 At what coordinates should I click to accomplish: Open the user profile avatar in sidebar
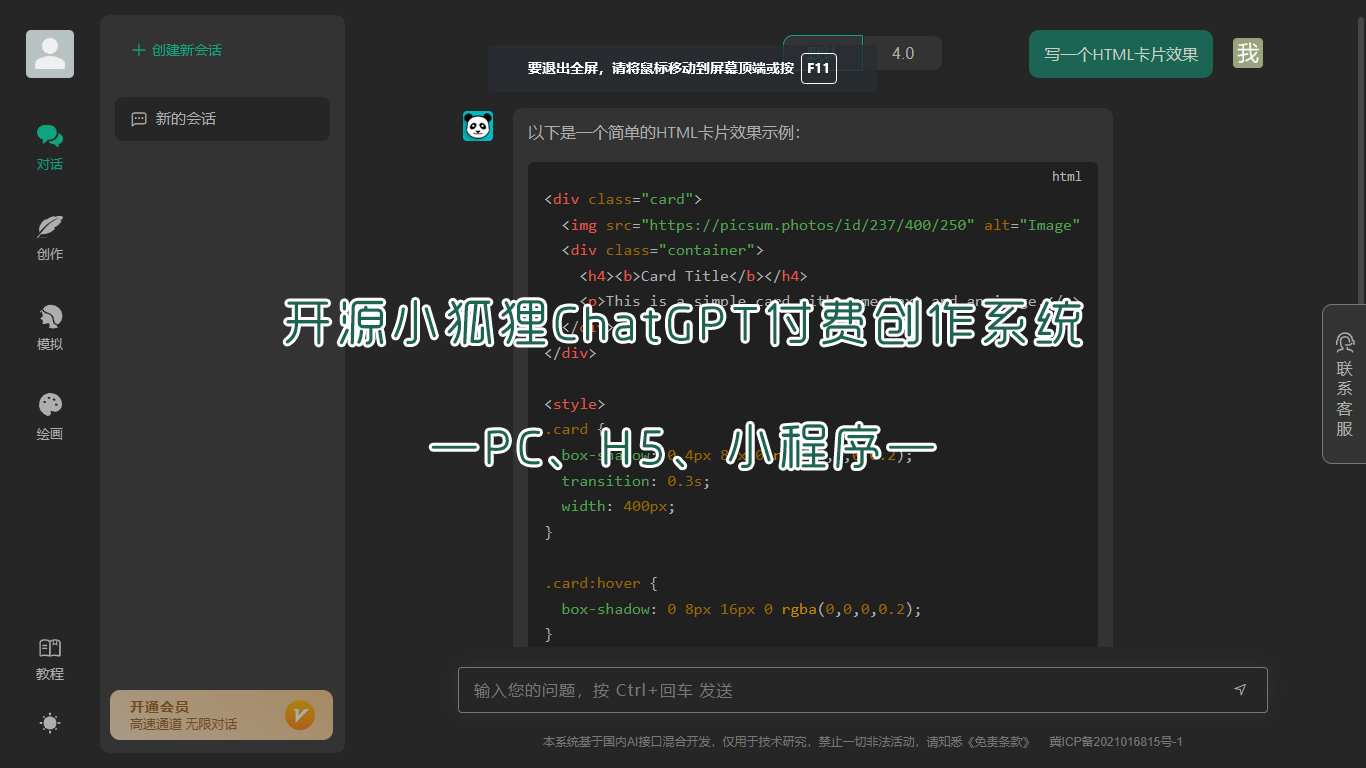(50, 54)
